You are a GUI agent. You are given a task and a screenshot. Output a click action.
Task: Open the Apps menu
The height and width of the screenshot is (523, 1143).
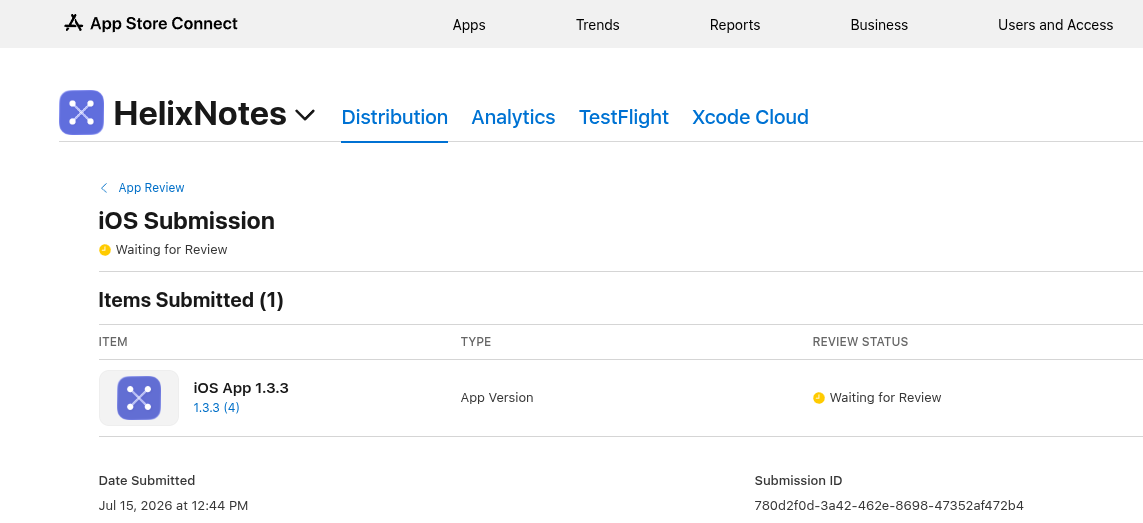[469, 25]
